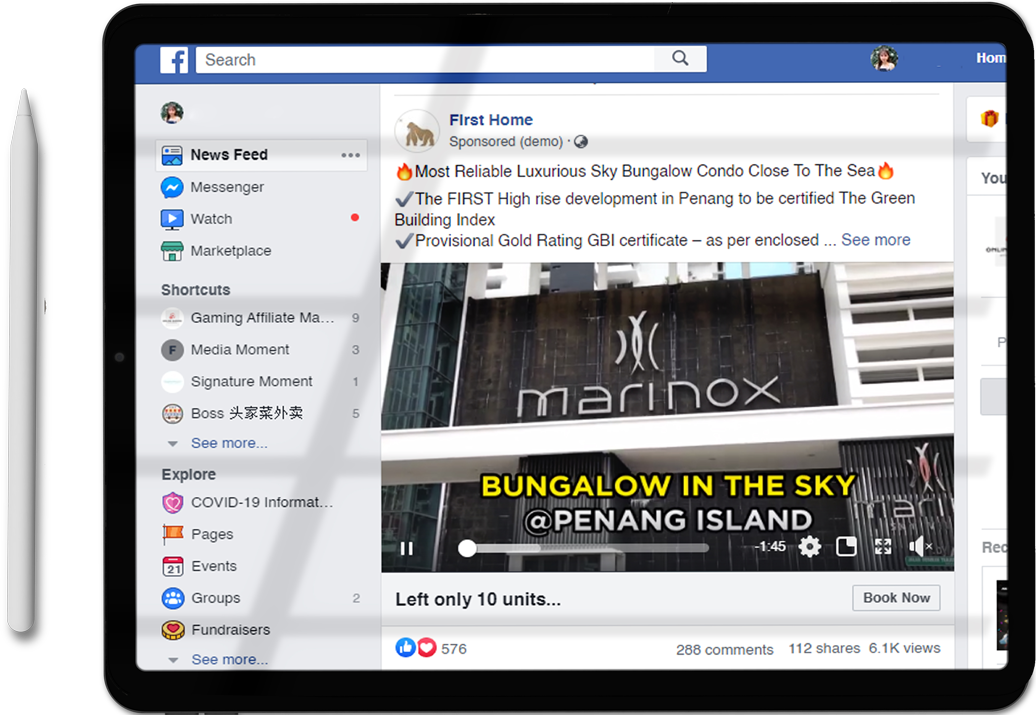
Task: Click the video progress bar
Action: [590, 548]
